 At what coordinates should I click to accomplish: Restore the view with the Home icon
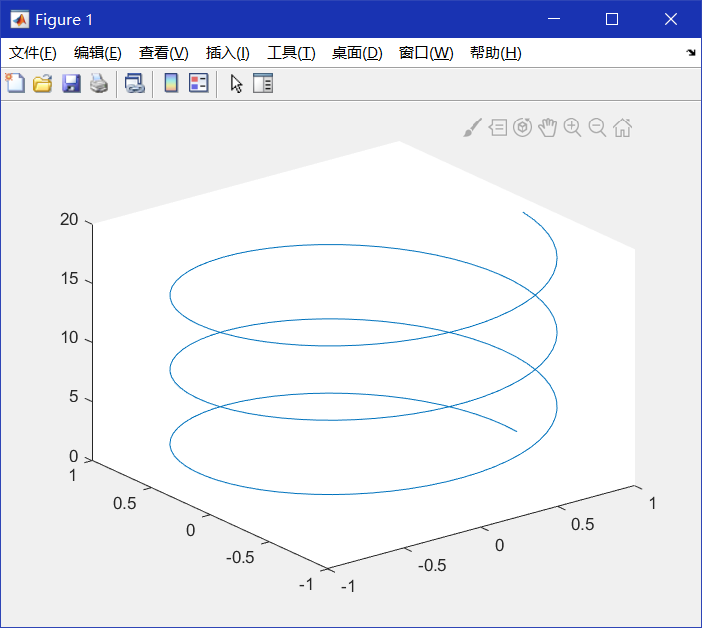pyautogui.click(x=623, y=128)
